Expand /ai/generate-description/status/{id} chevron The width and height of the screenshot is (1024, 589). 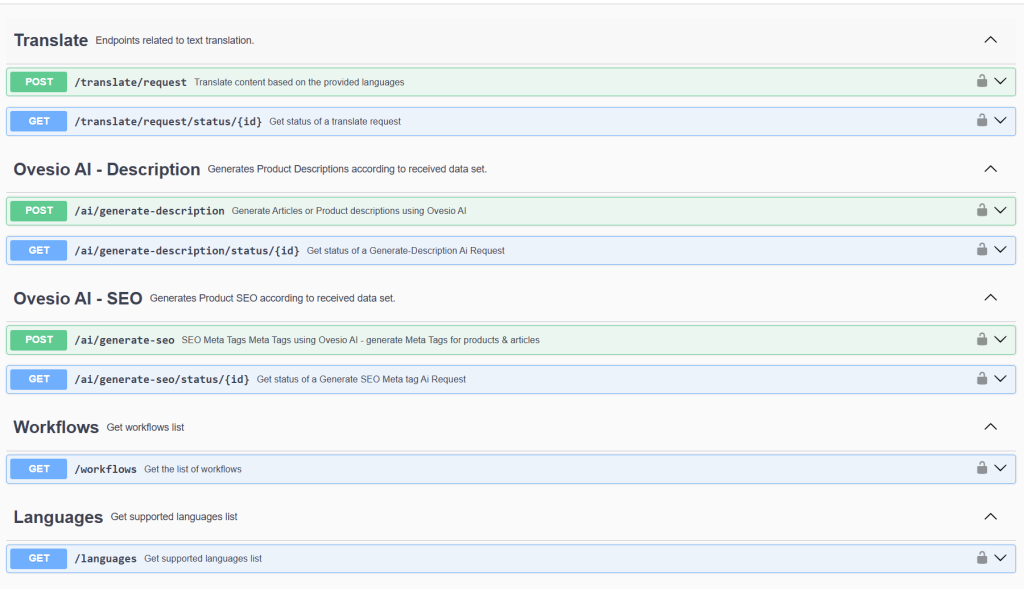(x=1000, y=249)
